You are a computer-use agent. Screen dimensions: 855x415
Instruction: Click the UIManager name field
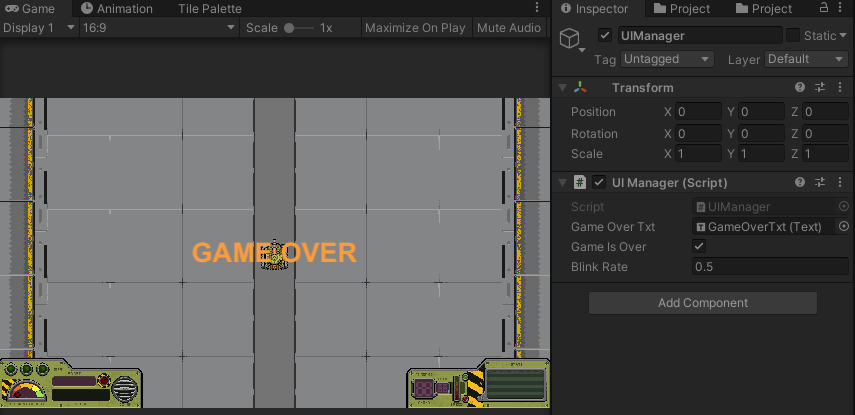(x=700, y=35)
